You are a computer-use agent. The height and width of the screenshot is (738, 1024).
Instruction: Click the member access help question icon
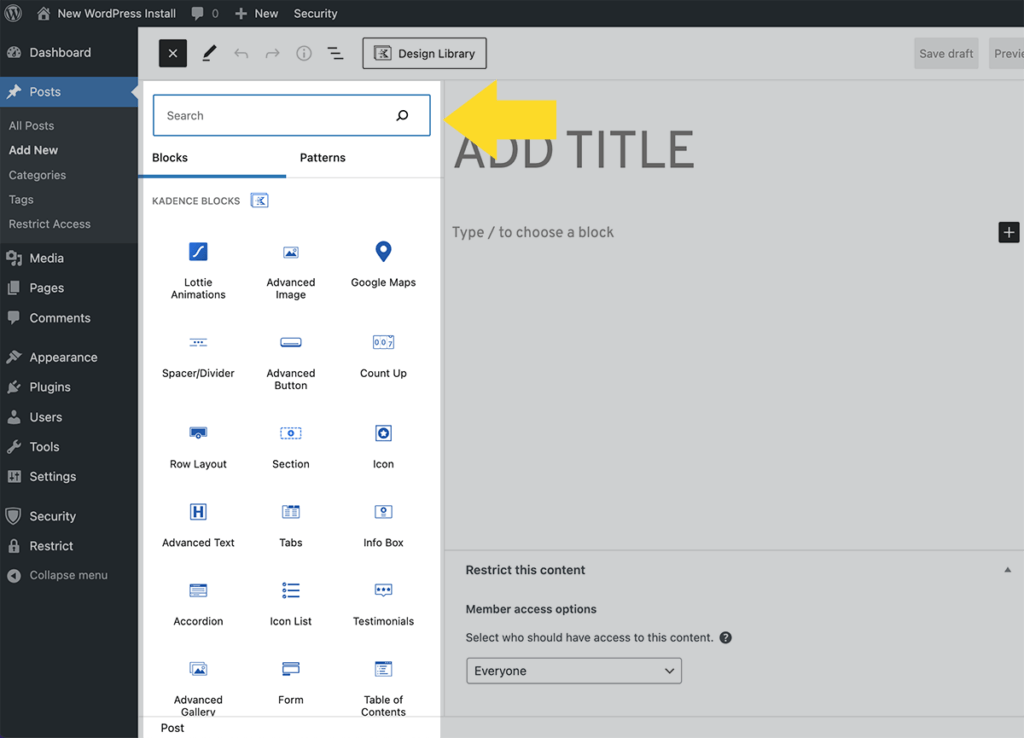pos(726,637)
